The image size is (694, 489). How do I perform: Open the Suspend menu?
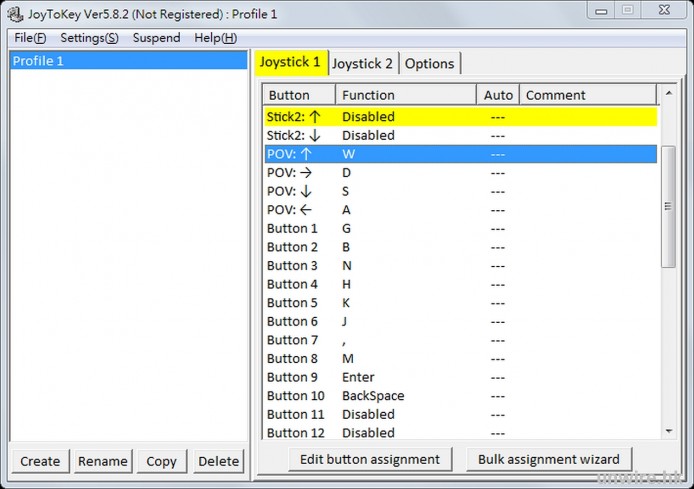point(157,38)
